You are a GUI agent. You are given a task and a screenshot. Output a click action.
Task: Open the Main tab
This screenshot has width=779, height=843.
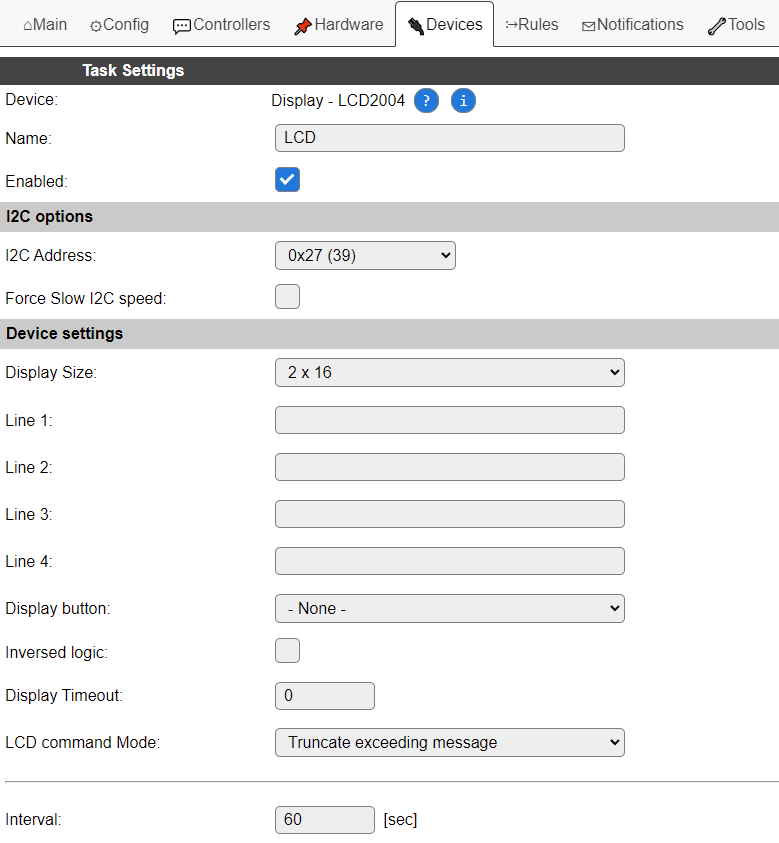coord(45,24)
